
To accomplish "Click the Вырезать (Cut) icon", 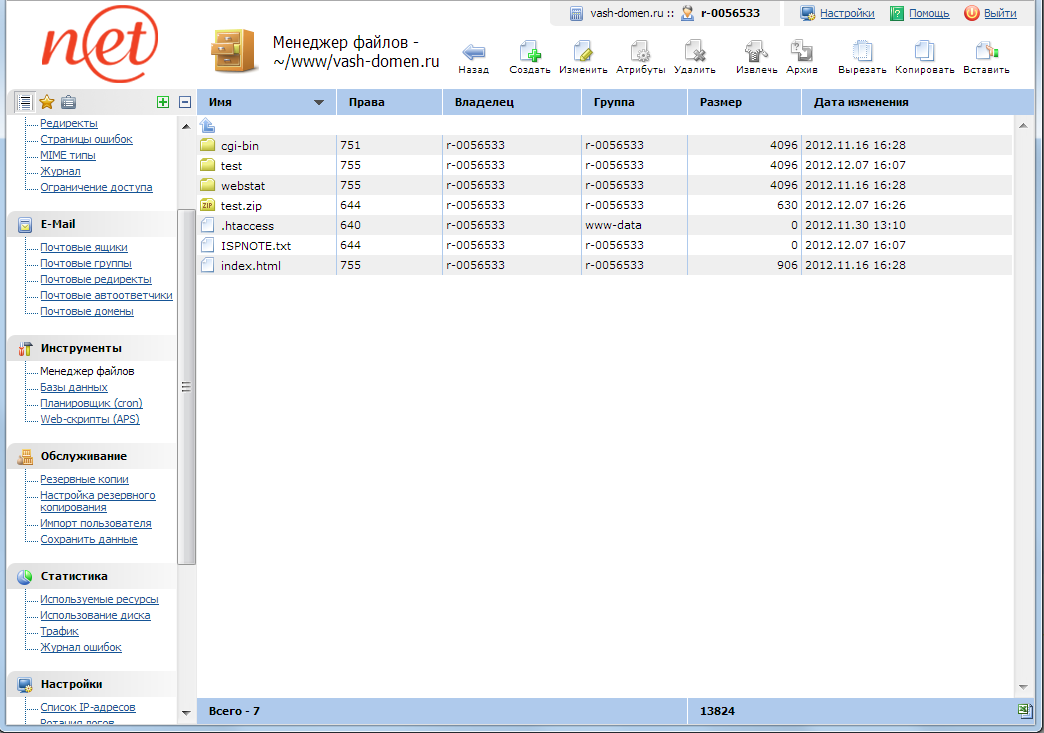I will [x=862, y=53].
